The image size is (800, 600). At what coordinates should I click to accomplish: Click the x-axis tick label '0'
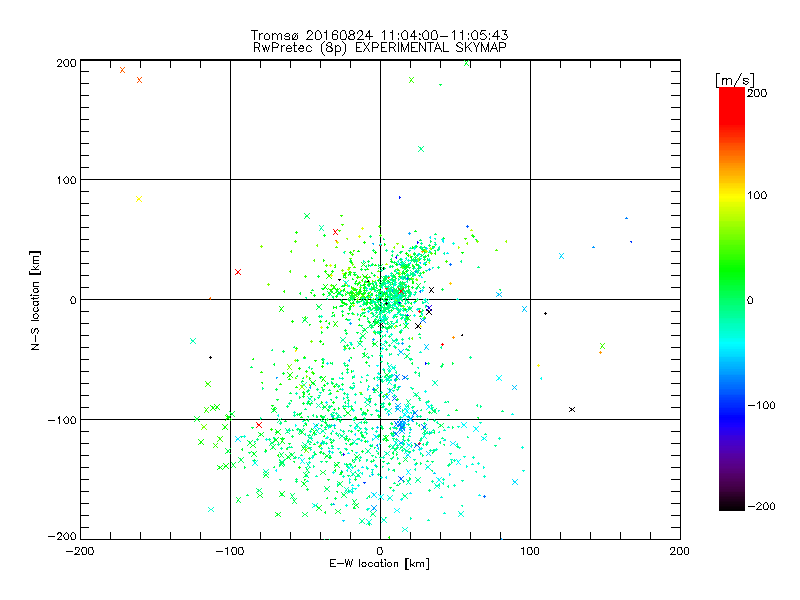point(380,551)
